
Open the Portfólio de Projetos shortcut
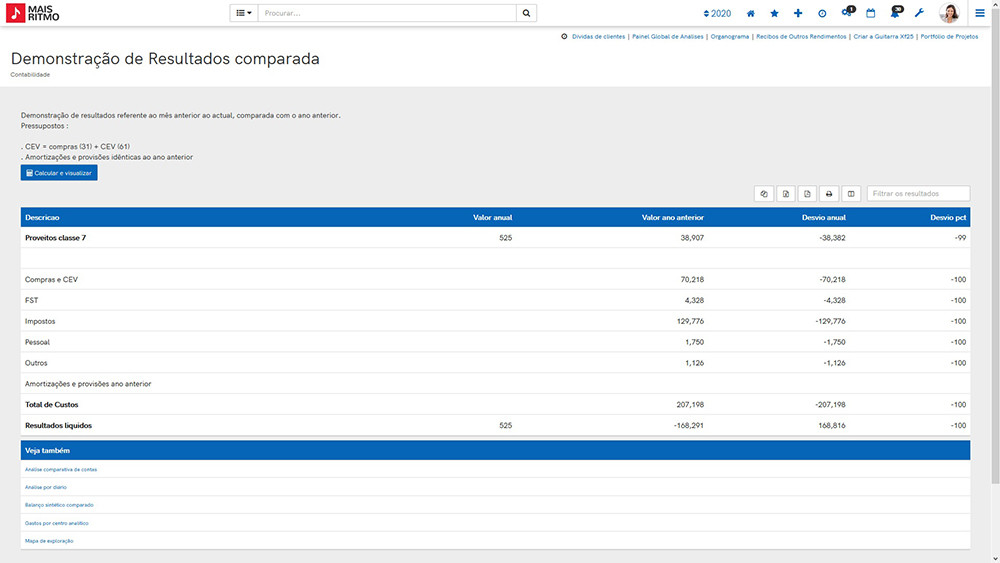coord(949,36)
